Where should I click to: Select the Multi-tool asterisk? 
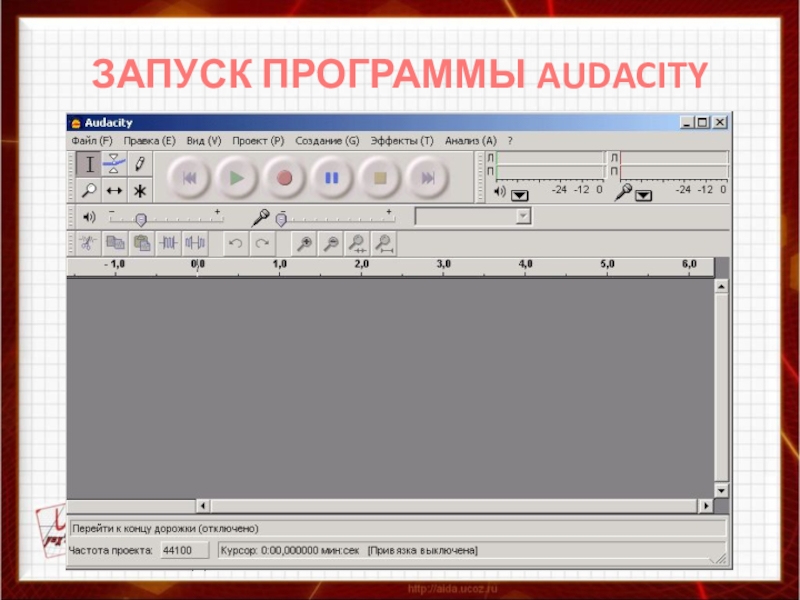coord(140,190)
